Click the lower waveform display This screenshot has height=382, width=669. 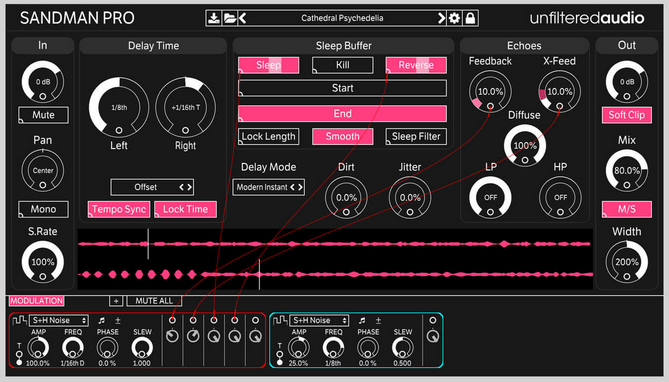pyautogui.click(x=335, y=274)
